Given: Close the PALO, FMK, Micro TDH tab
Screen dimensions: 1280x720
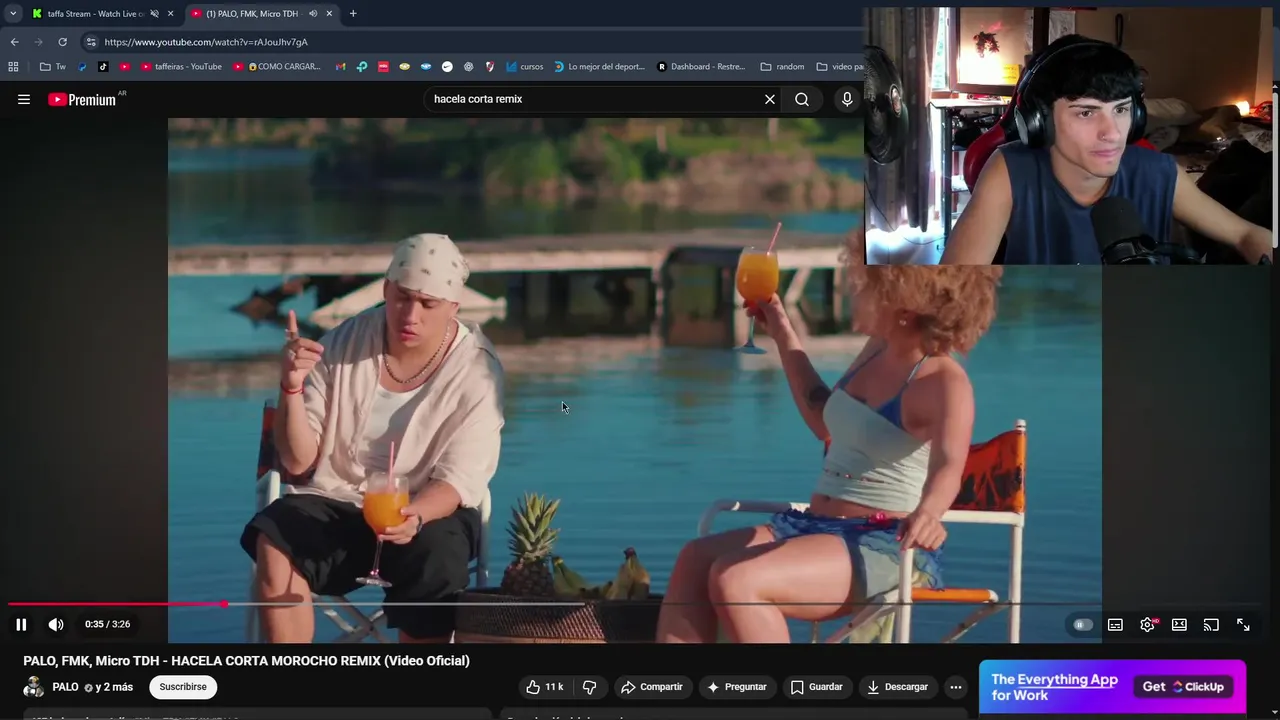Looking at the screenshot, I should 329,14.
